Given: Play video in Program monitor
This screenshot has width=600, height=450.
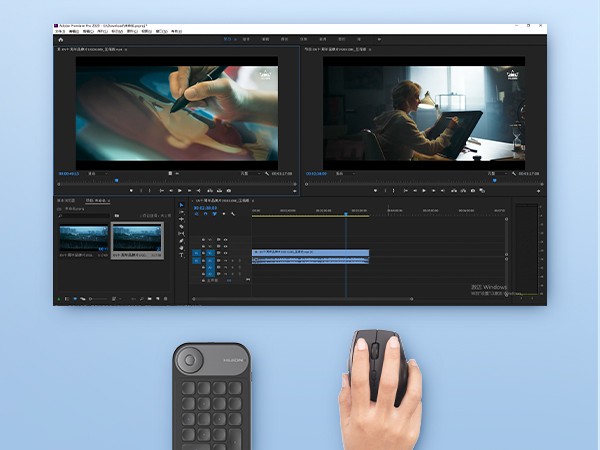Looking at the screenshot, I should click(424, 191).
